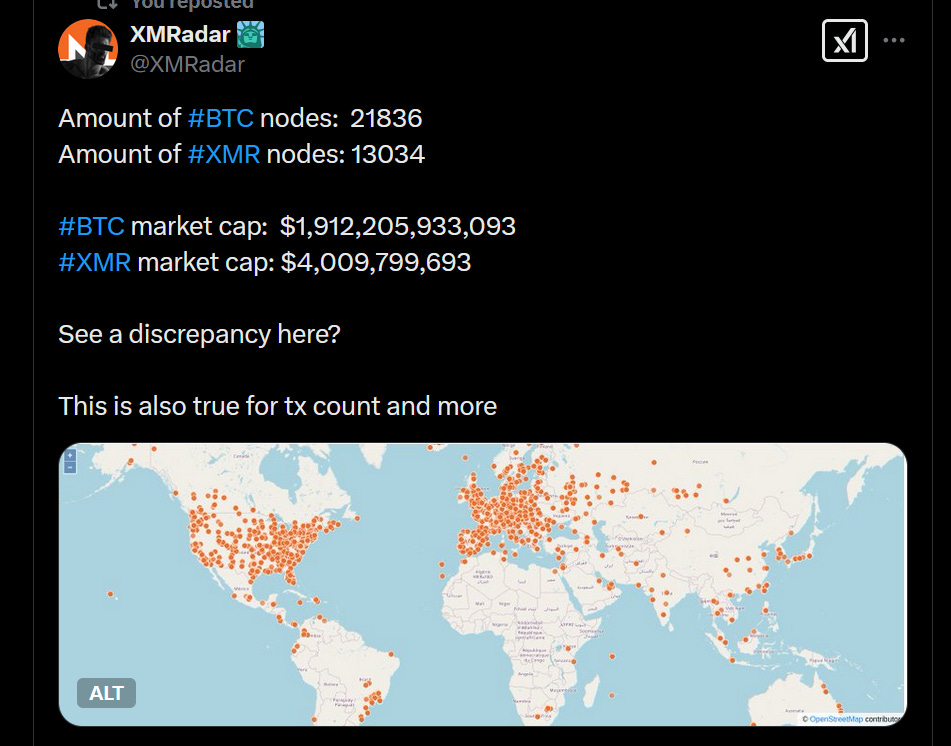Screen dimensions: 951x746
Task: Open the @XMRadar handle link
Action: tap(187, 64)
